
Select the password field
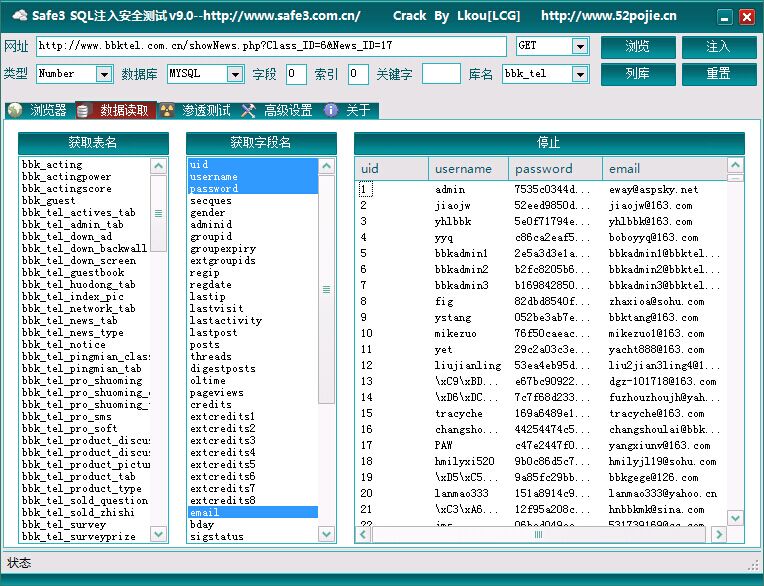pos(253,189)
